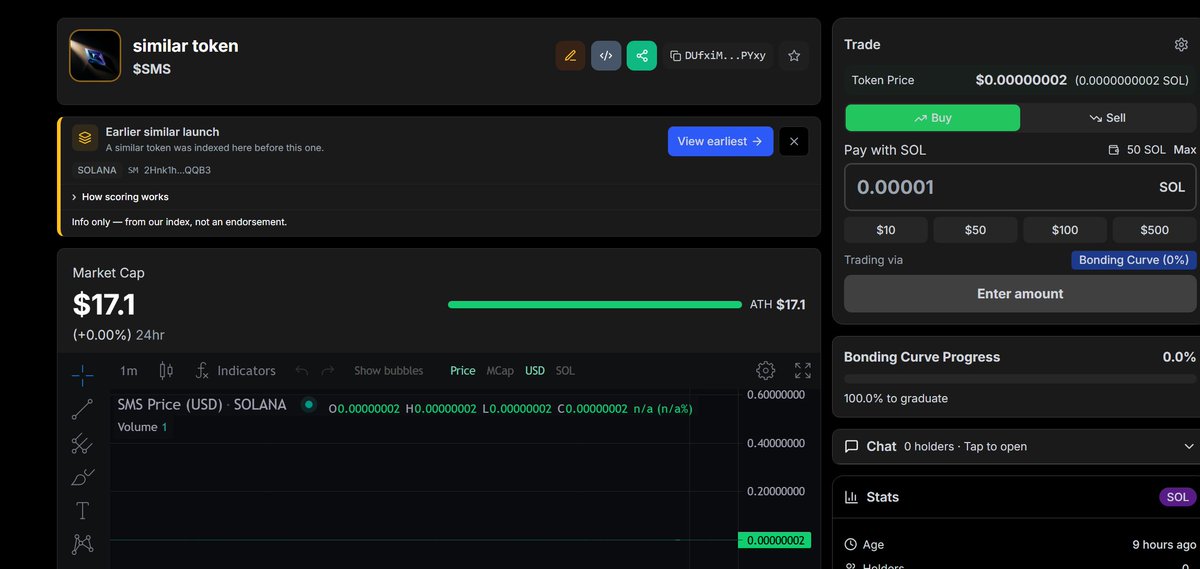Image resolution: width=1200 pixels, height=569 pixels.
Task: Click the Token Price $0.00000002 value
Action: tap(1021, 80)
